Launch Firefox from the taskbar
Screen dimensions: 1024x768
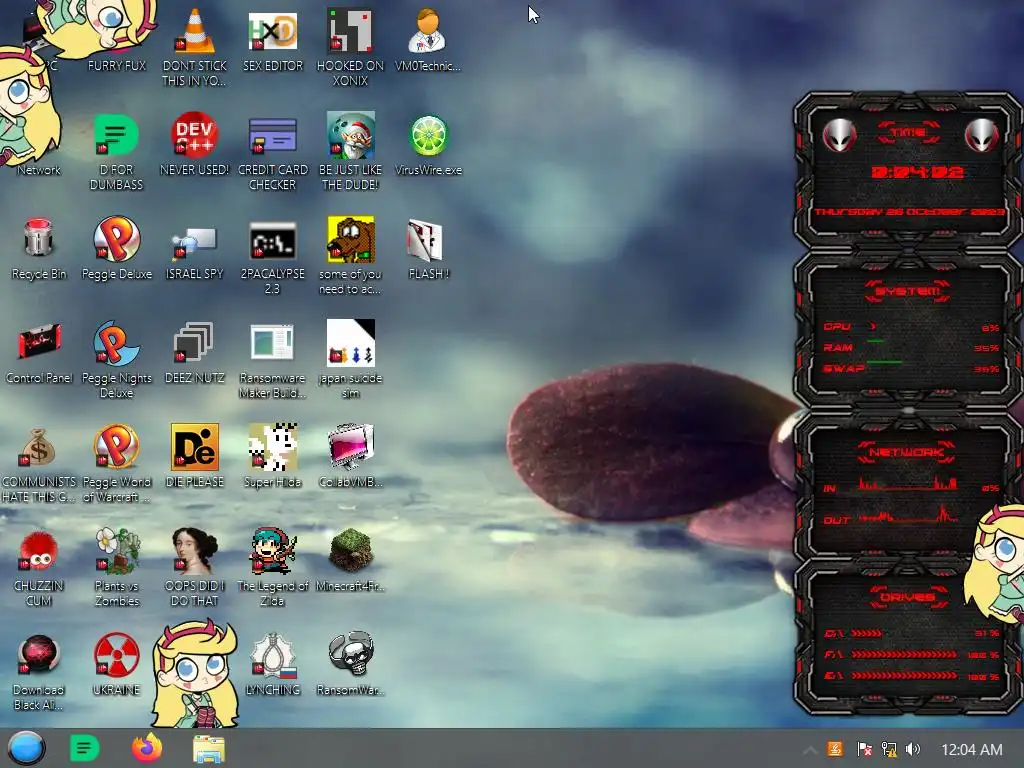[x=147, y=748]
